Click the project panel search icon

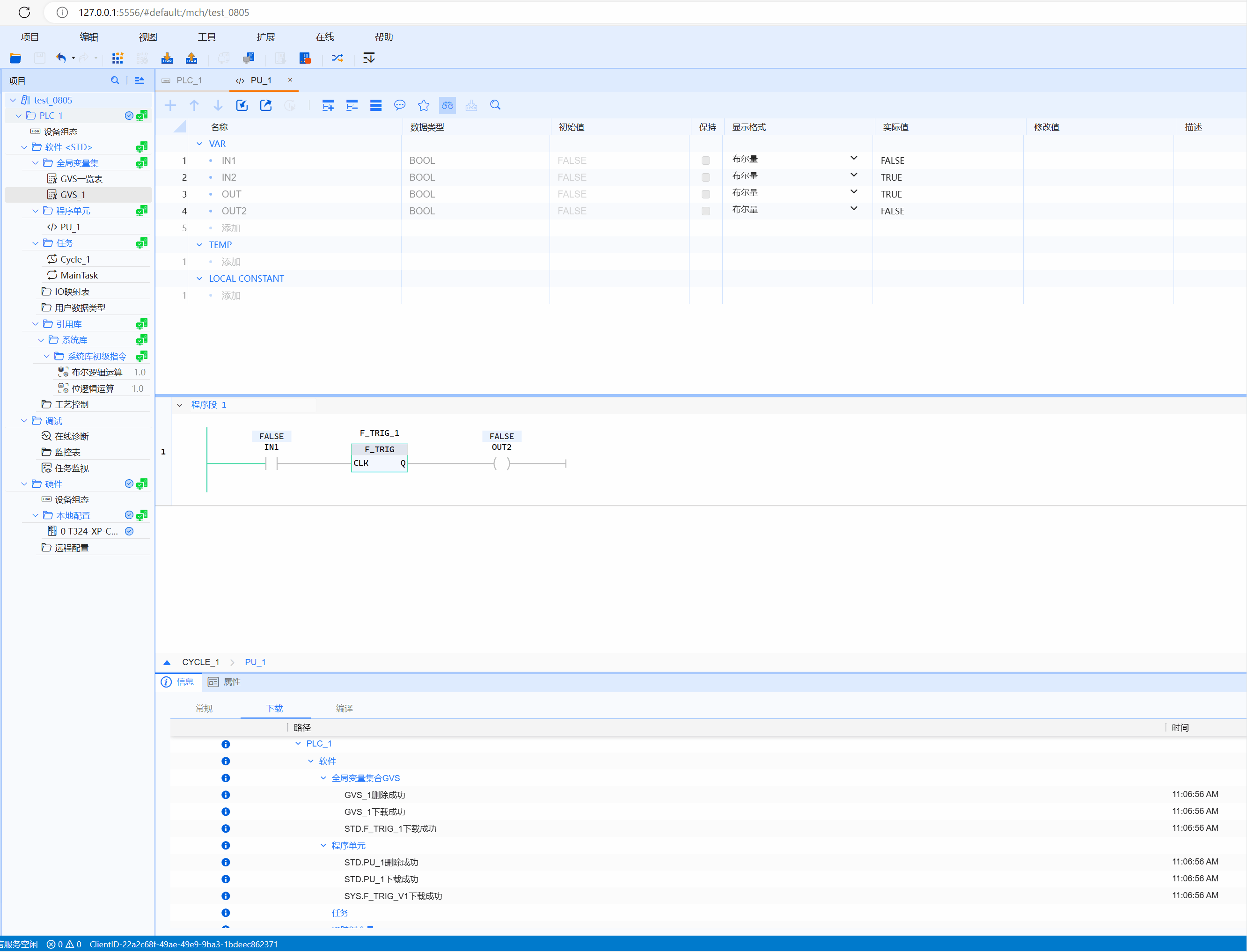click(114, 81)
